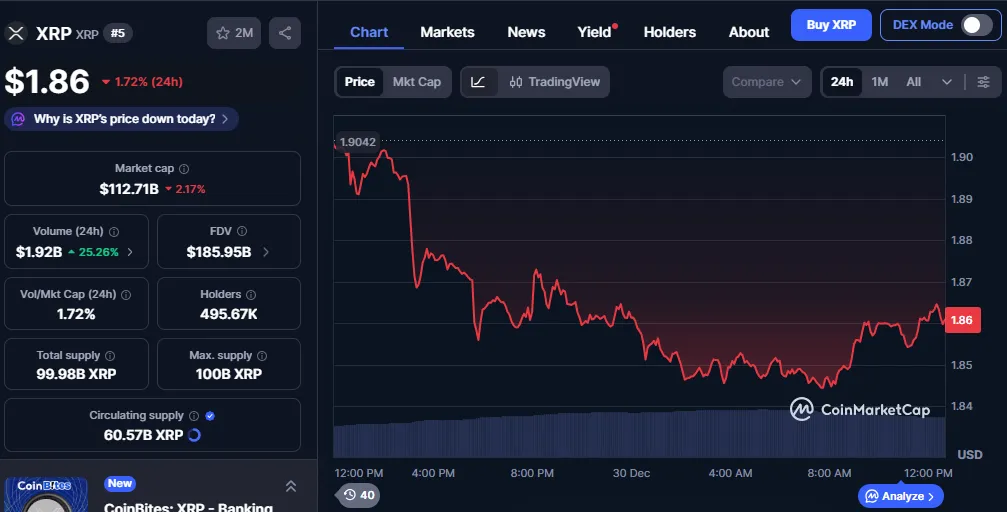Click Volume (24h) info icon
The height and width of the screenshot is (512, 1007).
point(114,231)
